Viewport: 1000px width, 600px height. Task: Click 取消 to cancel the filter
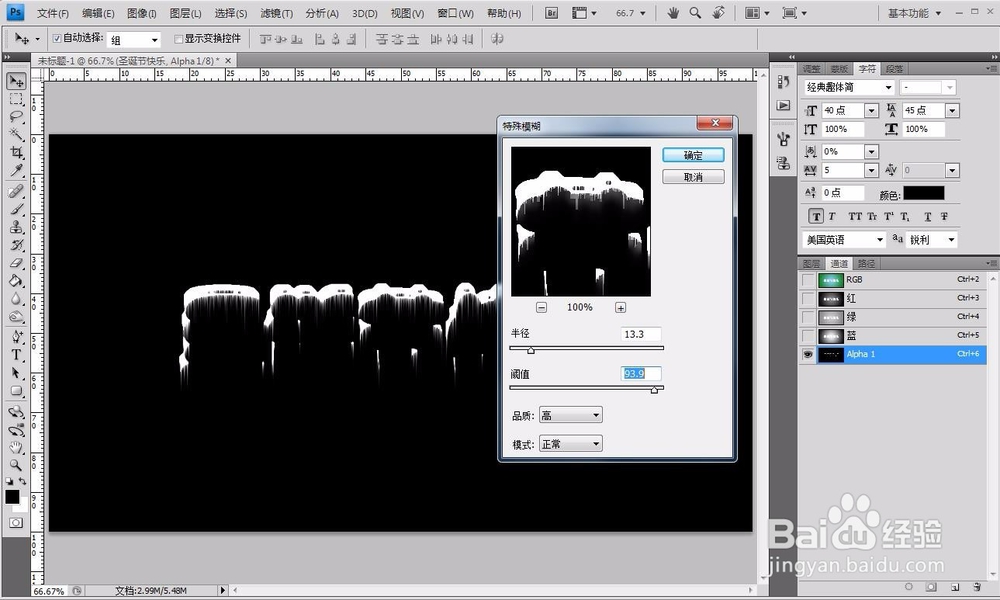click(693, 177)
